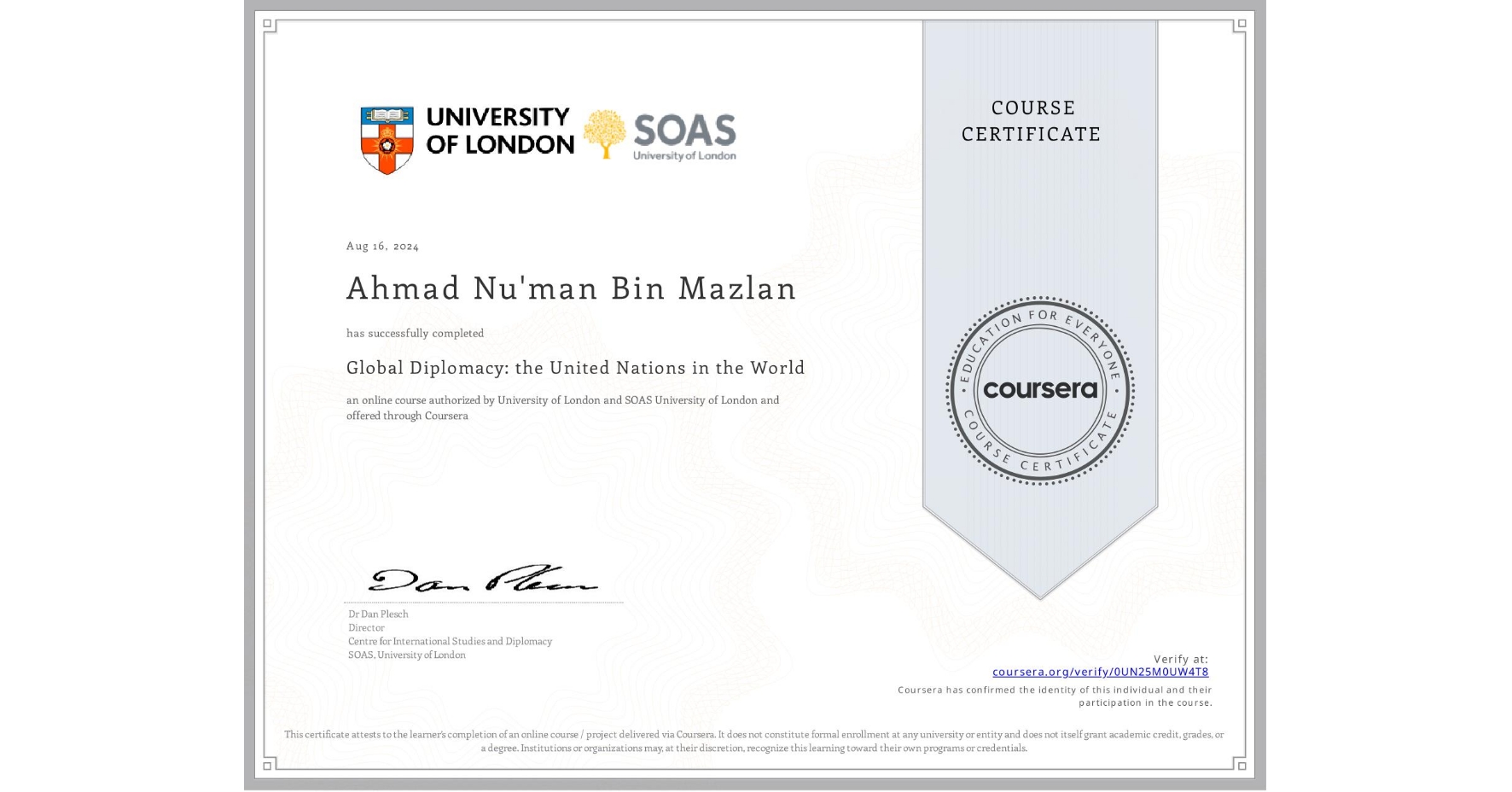Click the certificate disclaimer text at the bottom

coord(753,739)
